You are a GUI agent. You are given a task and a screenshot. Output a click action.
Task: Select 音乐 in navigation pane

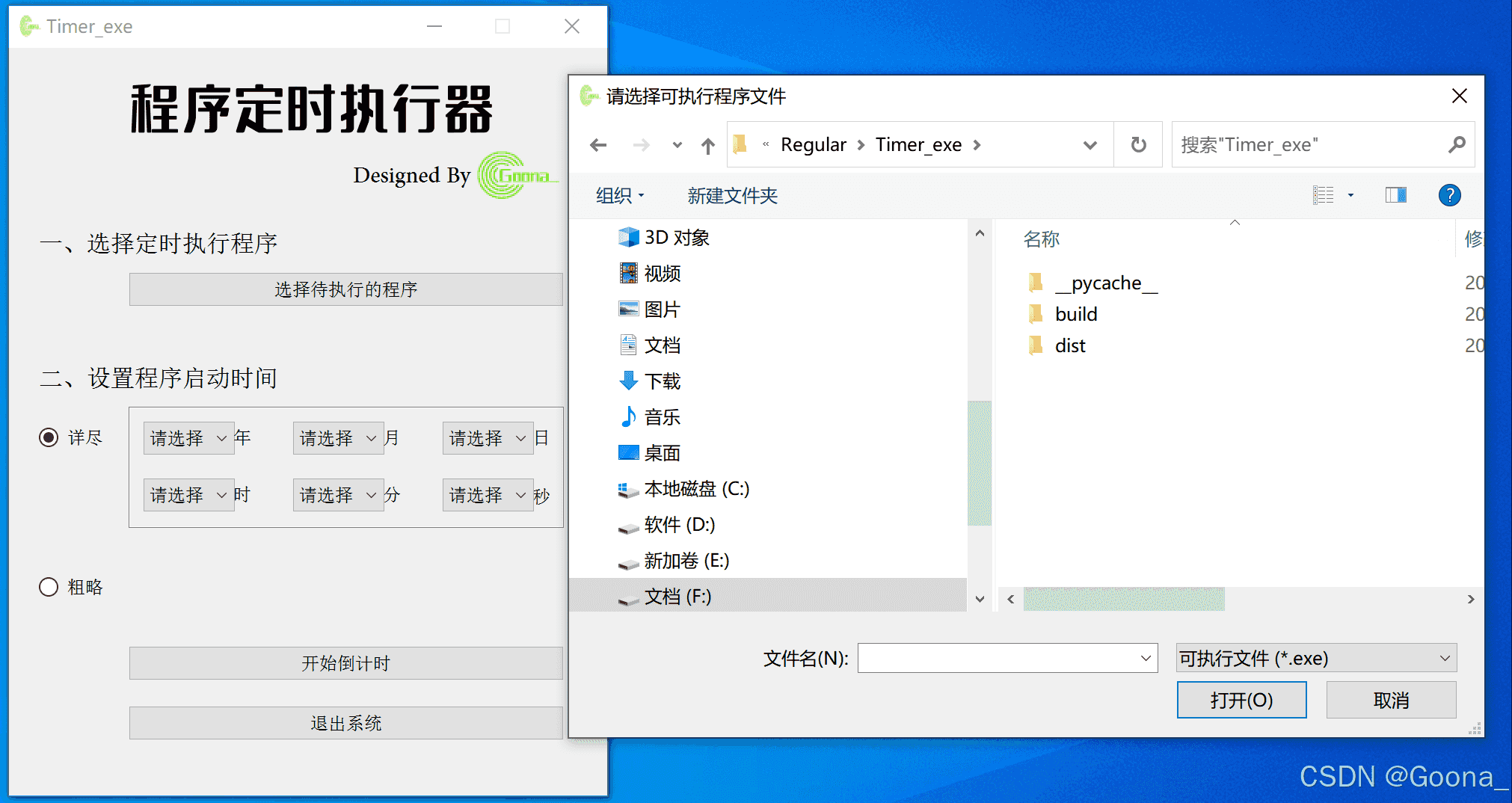[650, 417]
